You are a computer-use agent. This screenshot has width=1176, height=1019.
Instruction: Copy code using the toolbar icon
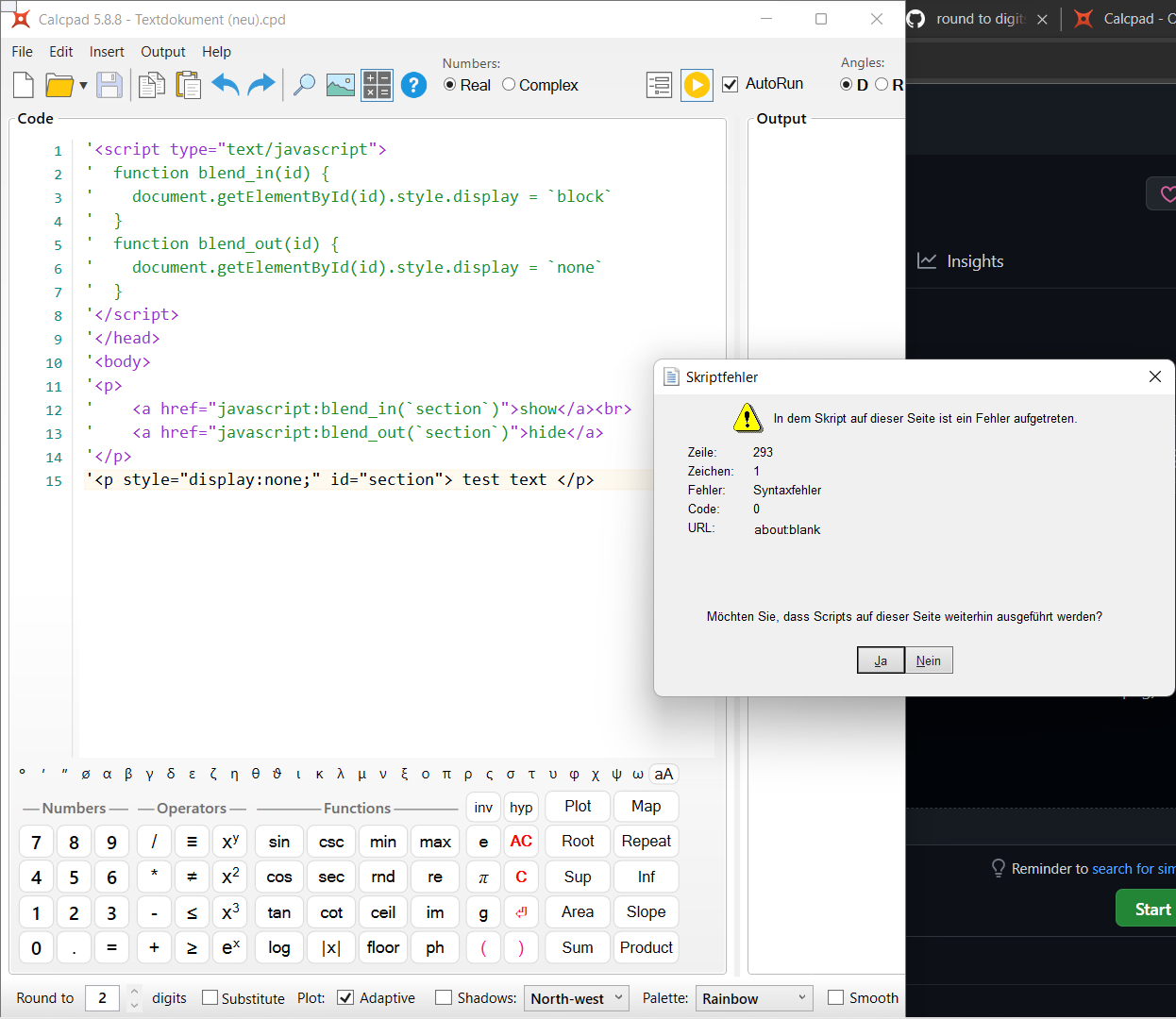(x=151, y=85)
